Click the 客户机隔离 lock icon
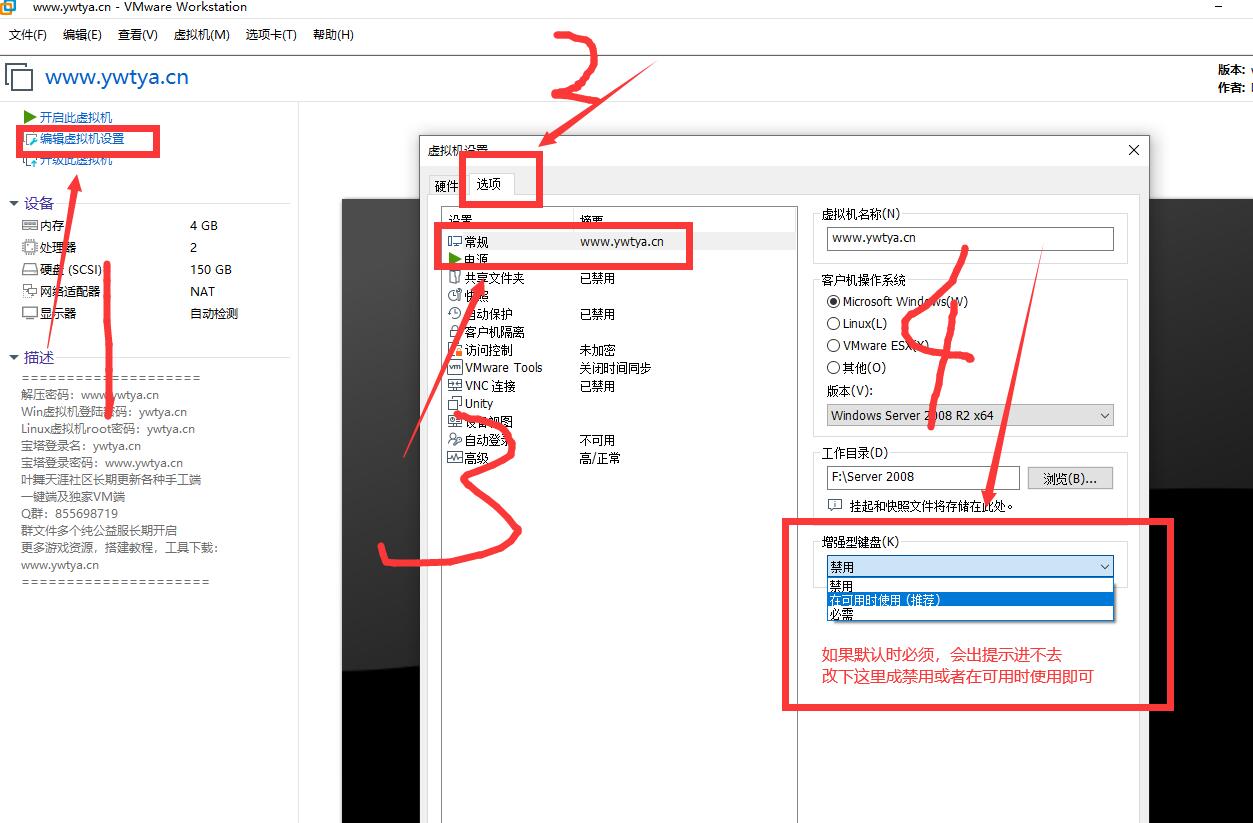The width and height of the screenshot is (1253, 823). point(455,332)
